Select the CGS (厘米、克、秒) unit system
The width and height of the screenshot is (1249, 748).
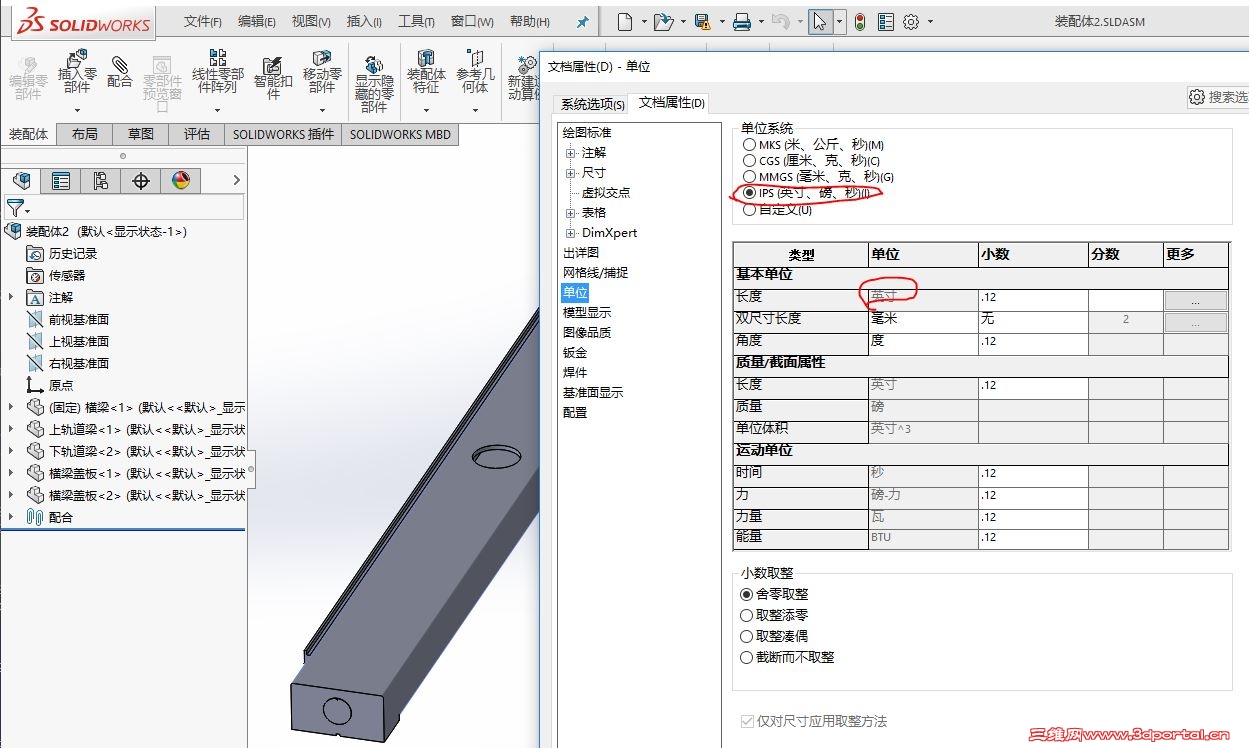pyautogui.click(x=749, y=160)
